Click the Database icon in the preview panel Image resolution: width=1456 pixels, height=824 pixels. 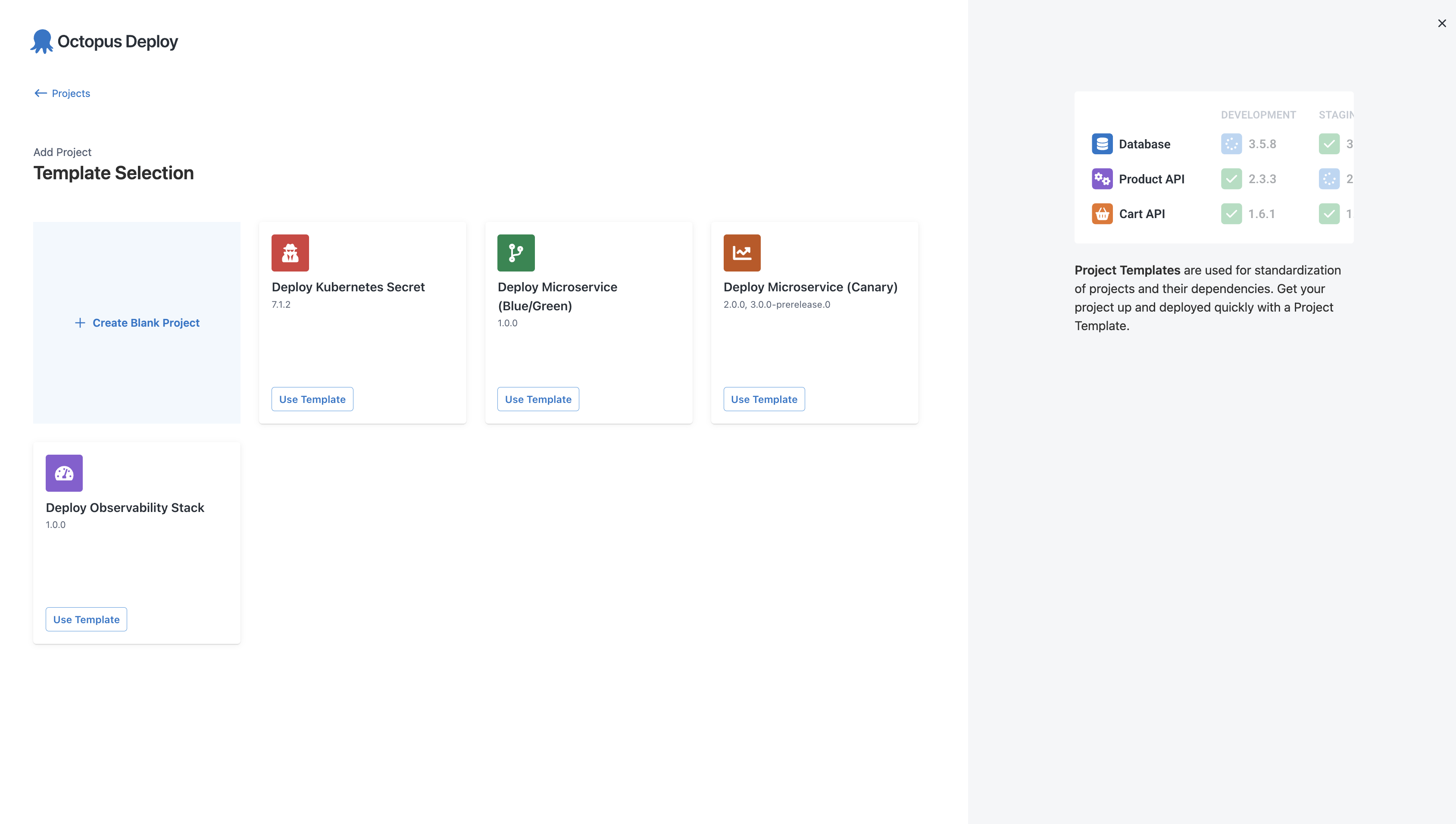click(x=1102, y=144)
